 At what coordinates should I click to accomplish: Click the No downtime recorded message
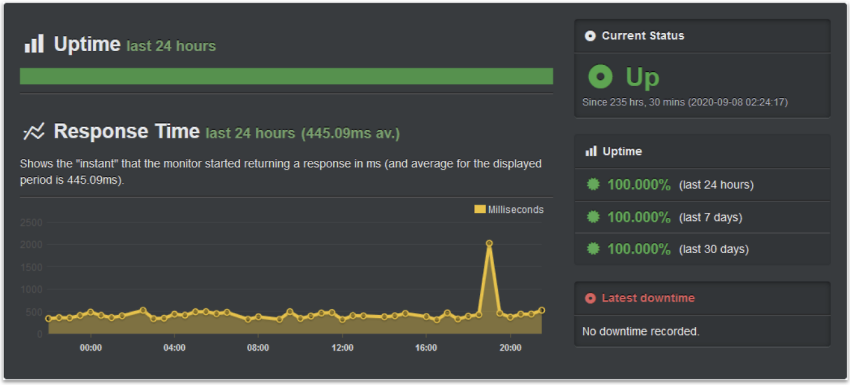(641, 331)
